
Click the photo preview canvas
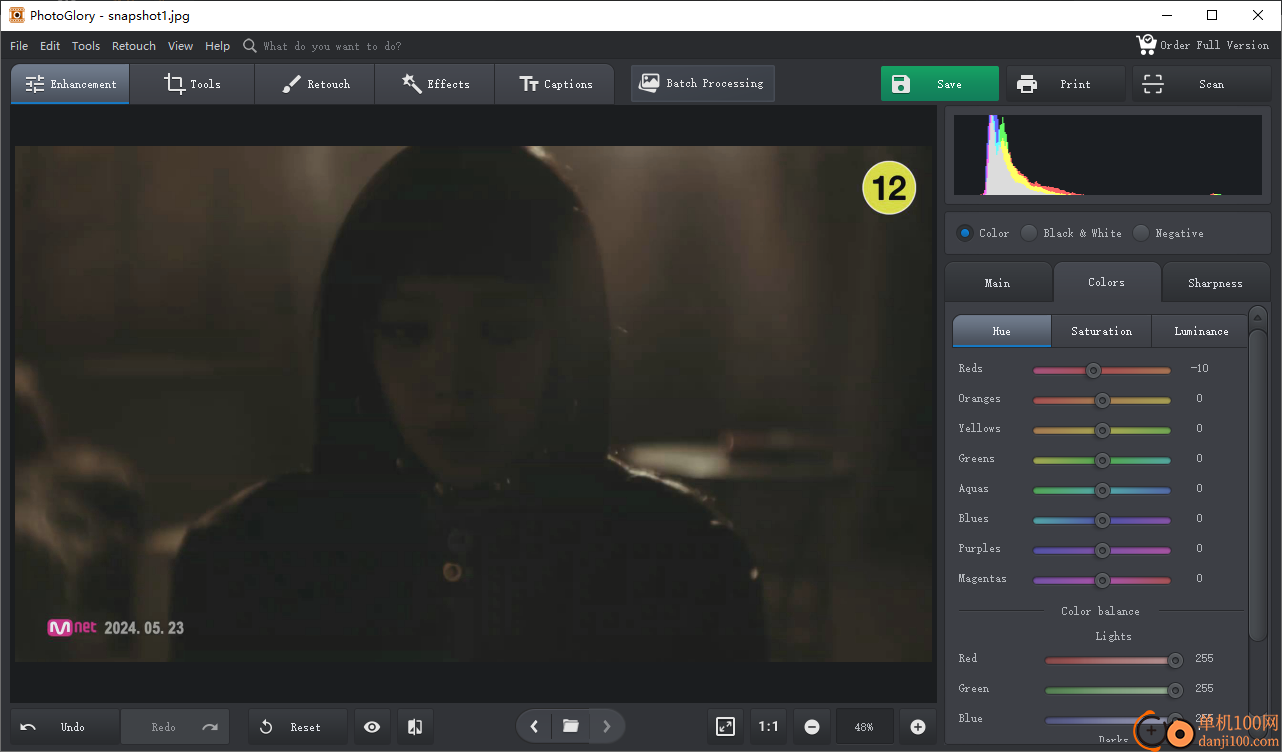(x=473, y=403)
